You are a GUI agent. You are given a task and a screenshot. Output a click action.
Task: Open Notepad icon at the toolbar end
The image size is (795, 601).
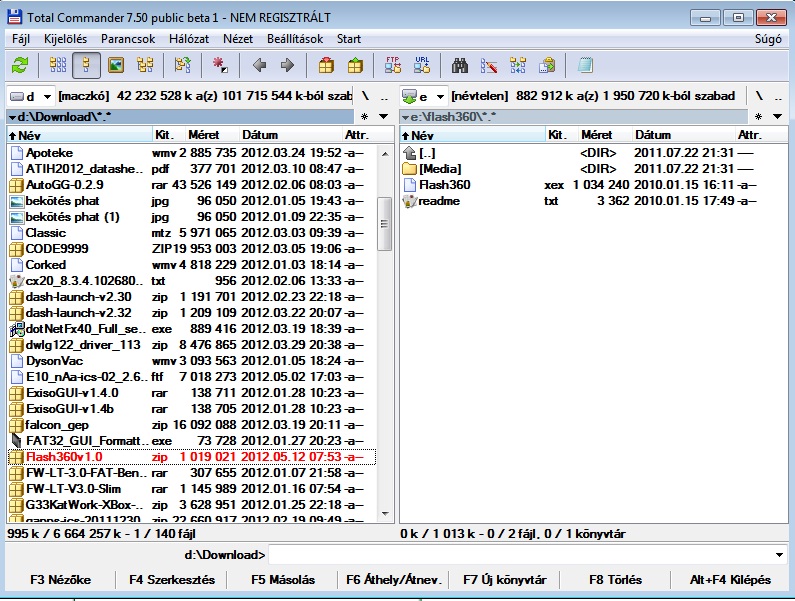click(585, 66)
